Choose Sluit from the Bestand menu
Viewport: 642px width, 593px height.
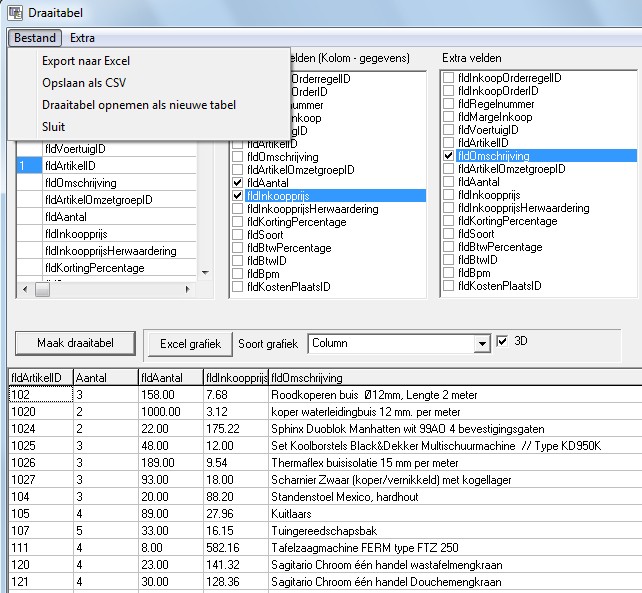tap(53, 127)
